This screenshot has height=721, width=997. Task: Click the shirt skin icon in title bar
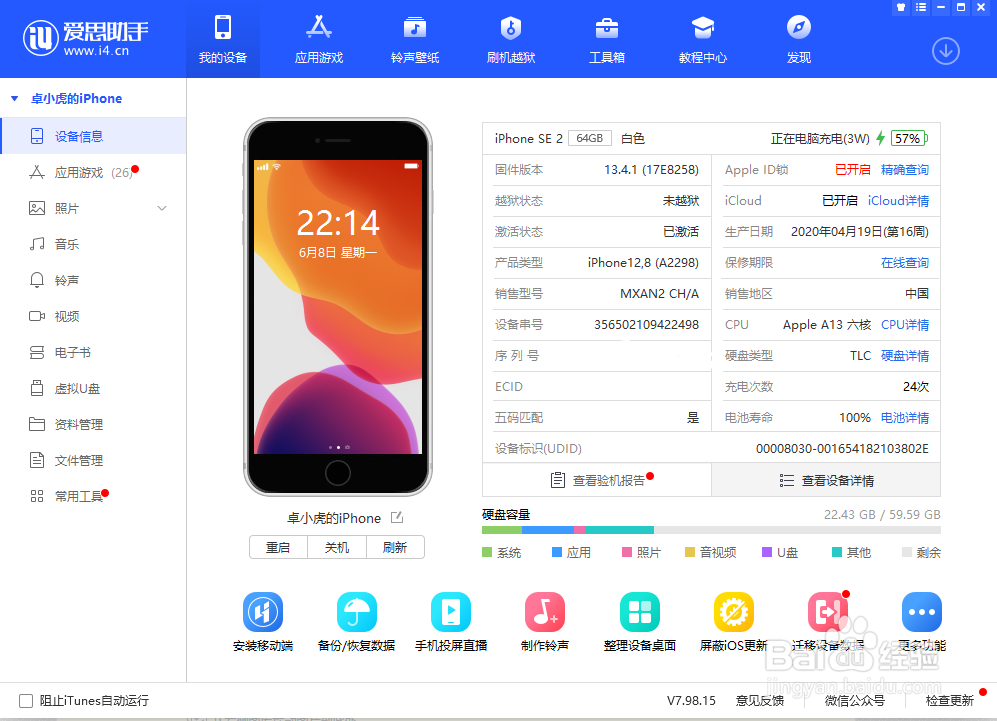click(x=900, y=8)
